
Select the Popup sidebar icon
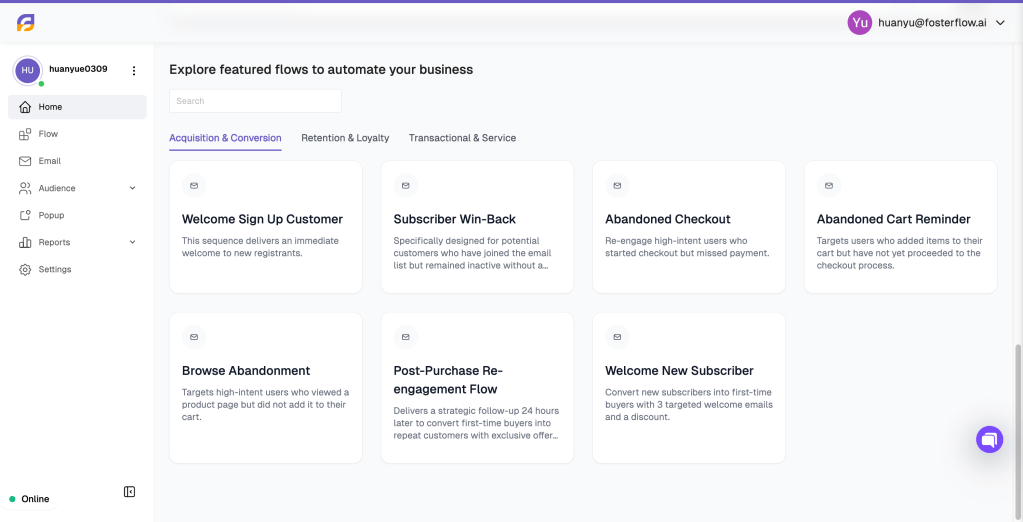pyautogui.click(x=25, y=215)
